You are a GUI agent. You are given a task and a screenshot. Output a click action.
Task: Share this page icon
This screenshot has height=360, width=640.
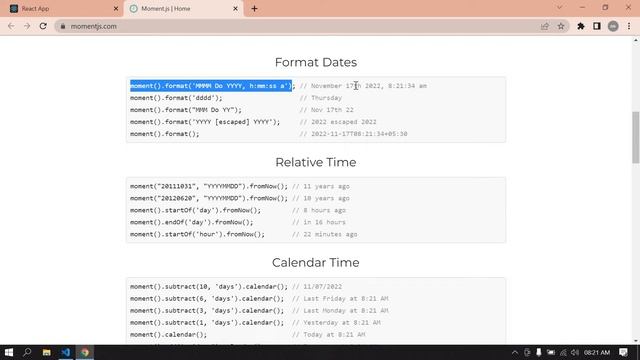(x=545, y=26)
